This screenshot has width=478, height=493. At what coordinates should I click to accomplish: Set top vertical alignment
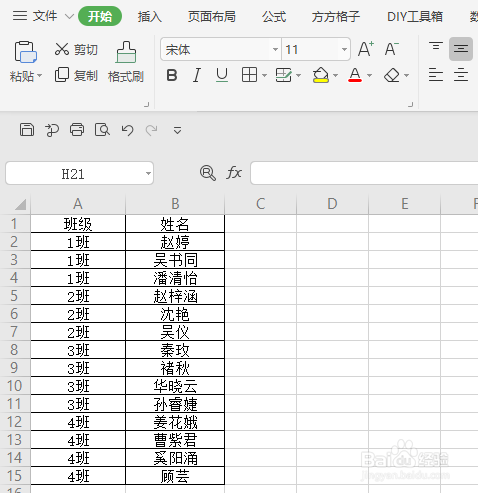436,47
